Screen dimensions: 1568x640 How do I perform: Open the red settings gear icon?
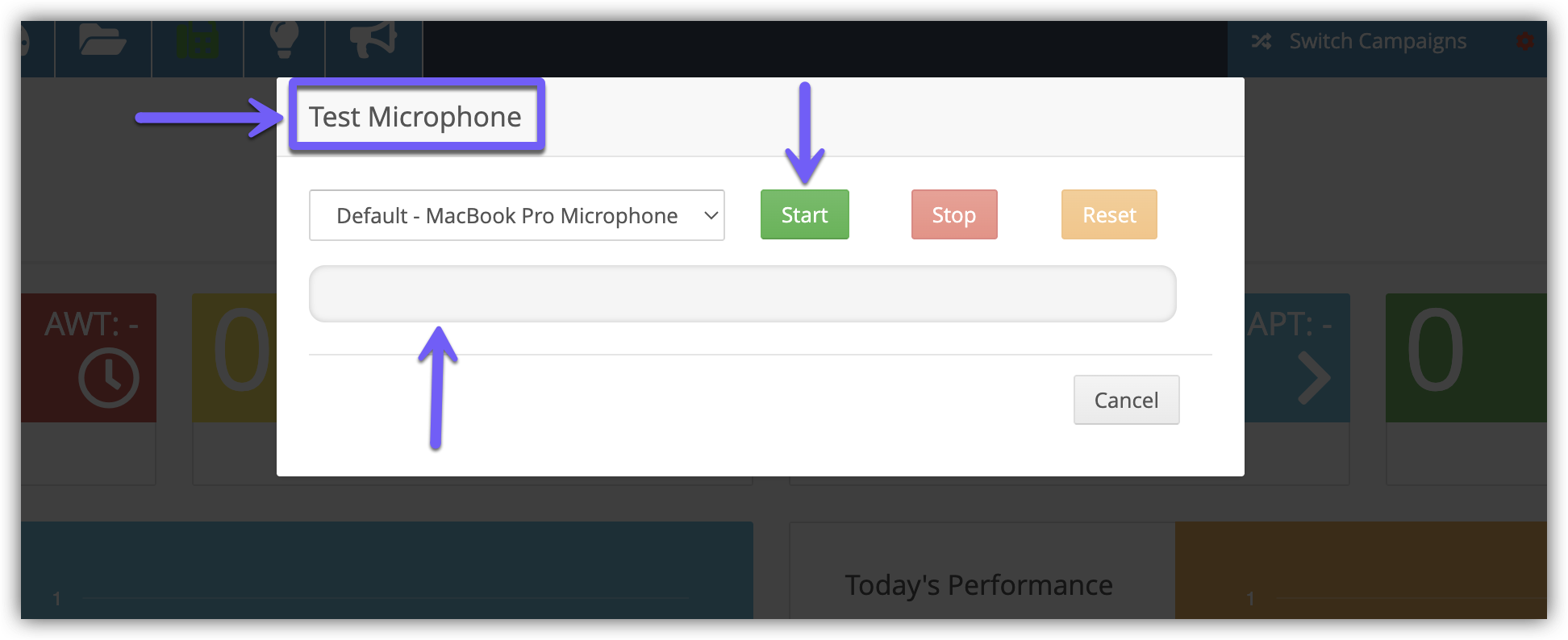pyautogui.click(x=1524, y=41)
